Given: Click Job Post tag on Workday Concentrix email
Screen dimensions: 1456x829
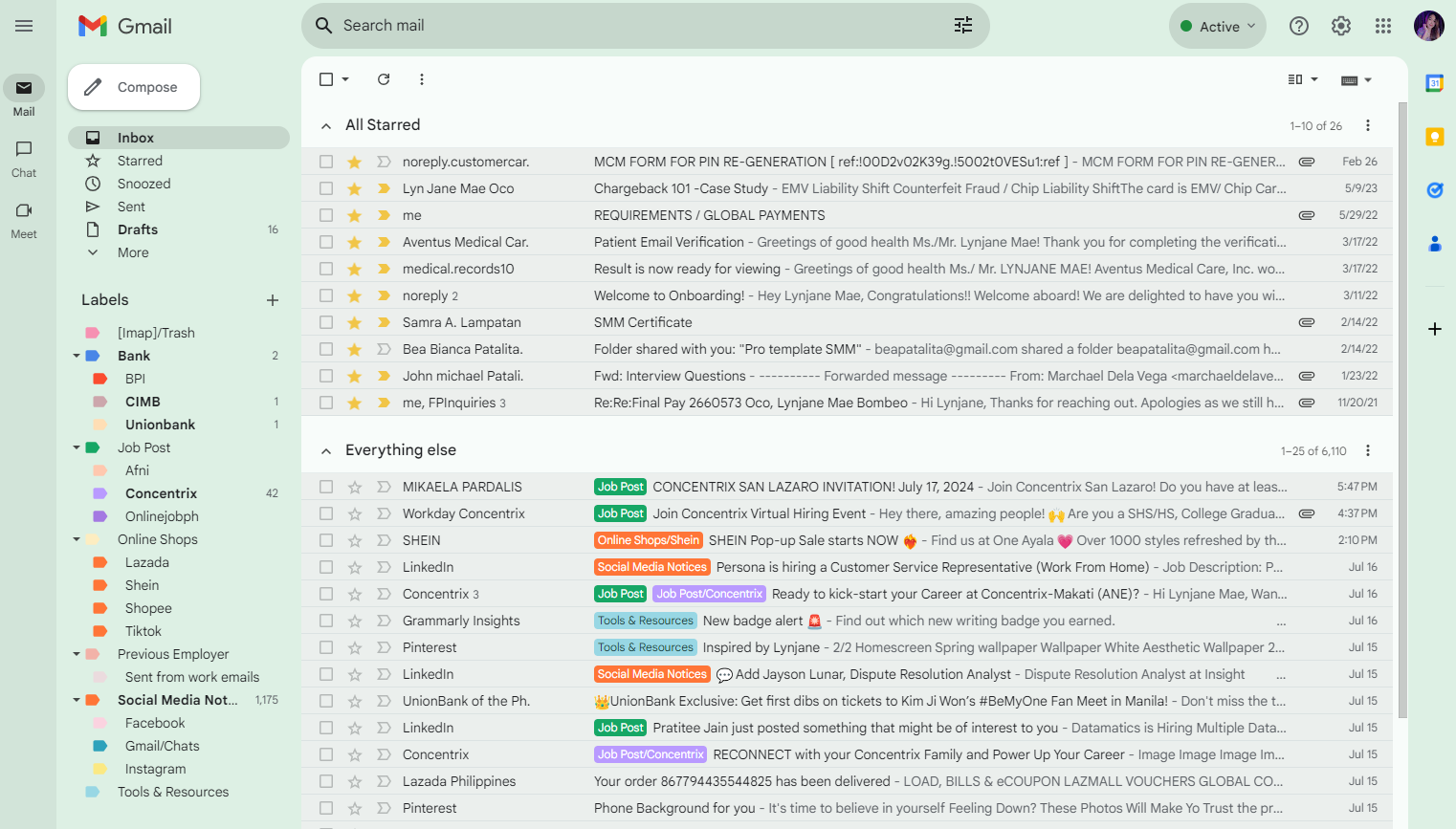Looking at the screenshot, I should (x=620, y=513).
